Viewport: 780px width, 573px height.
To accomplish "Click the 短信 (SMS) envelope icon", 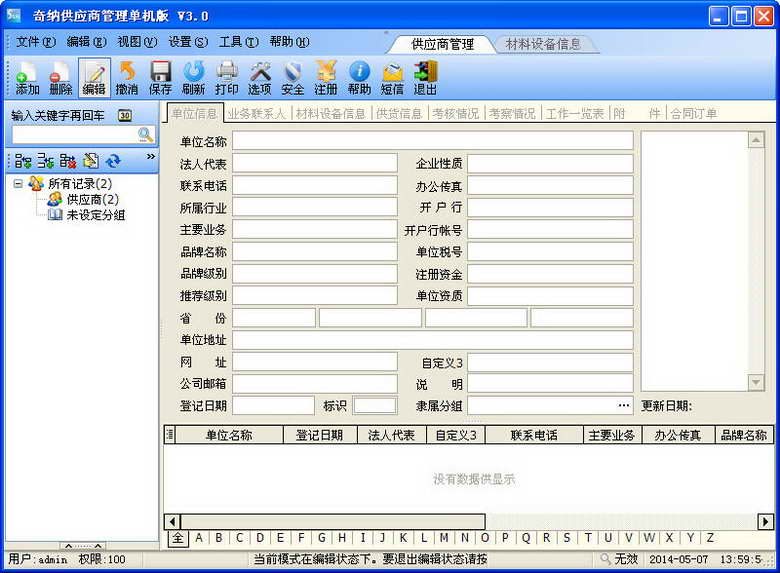I will pyautogui.click(x=392, y=78).
